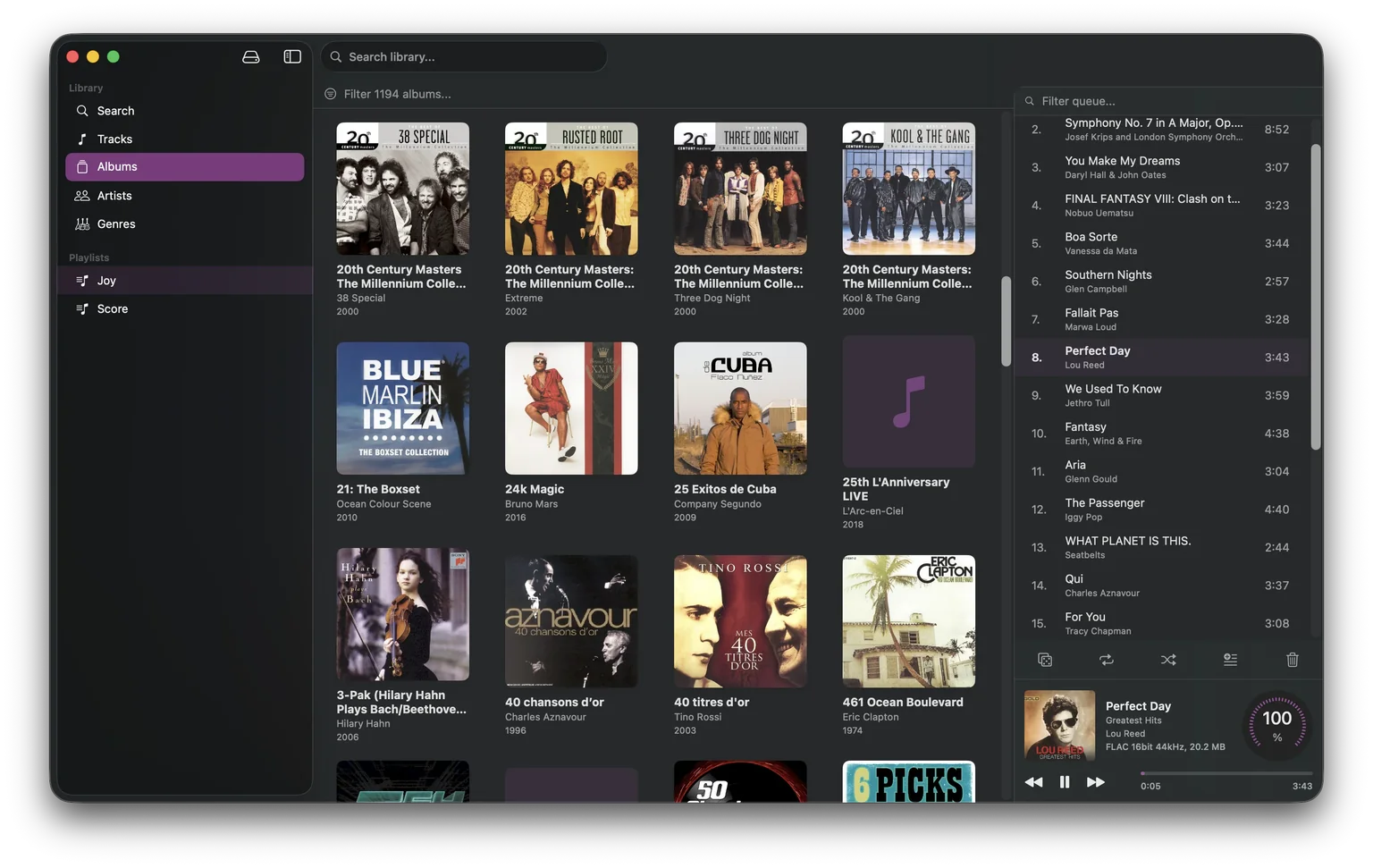Skip forward to the next track
This screenshot has height=868, width=1373.
[x=1096, y=781]
